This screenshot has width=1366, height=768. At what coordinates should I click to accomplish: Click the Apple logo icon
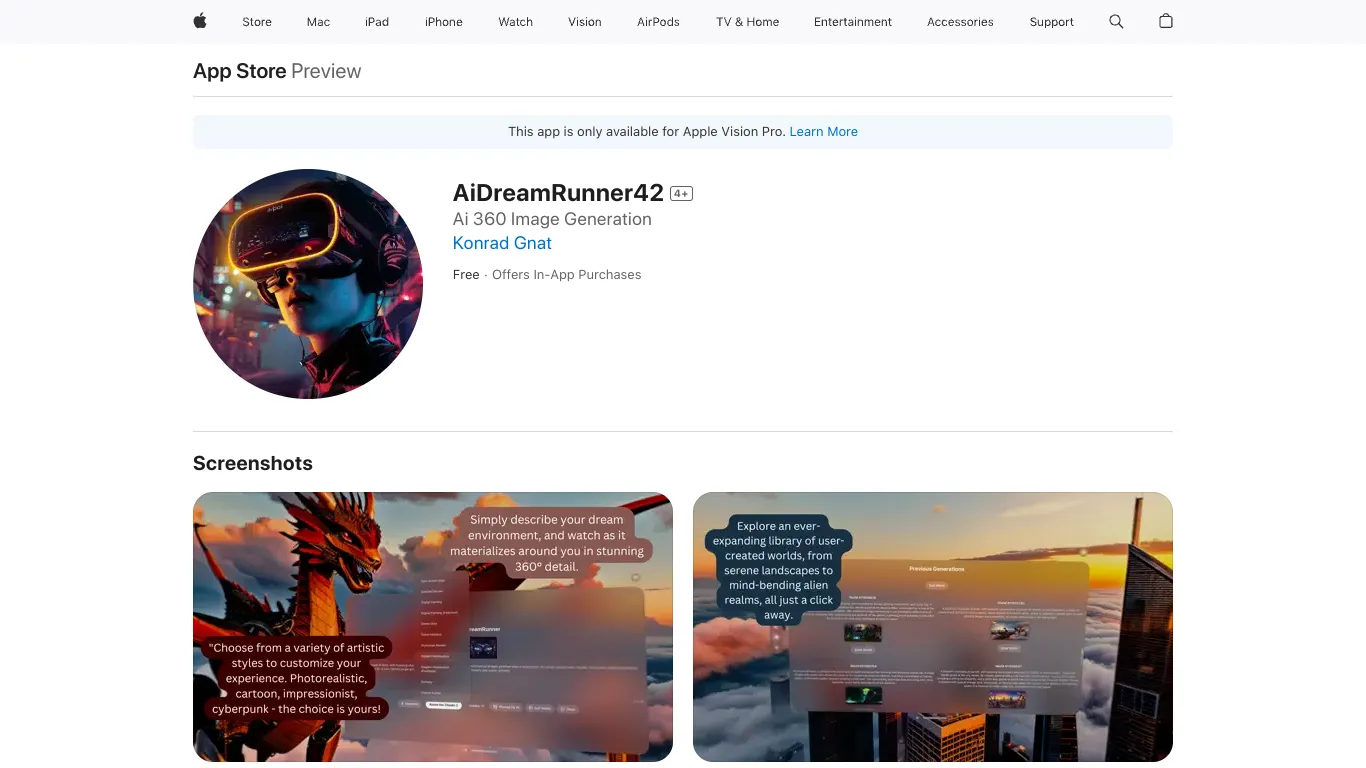pos(200,21)
